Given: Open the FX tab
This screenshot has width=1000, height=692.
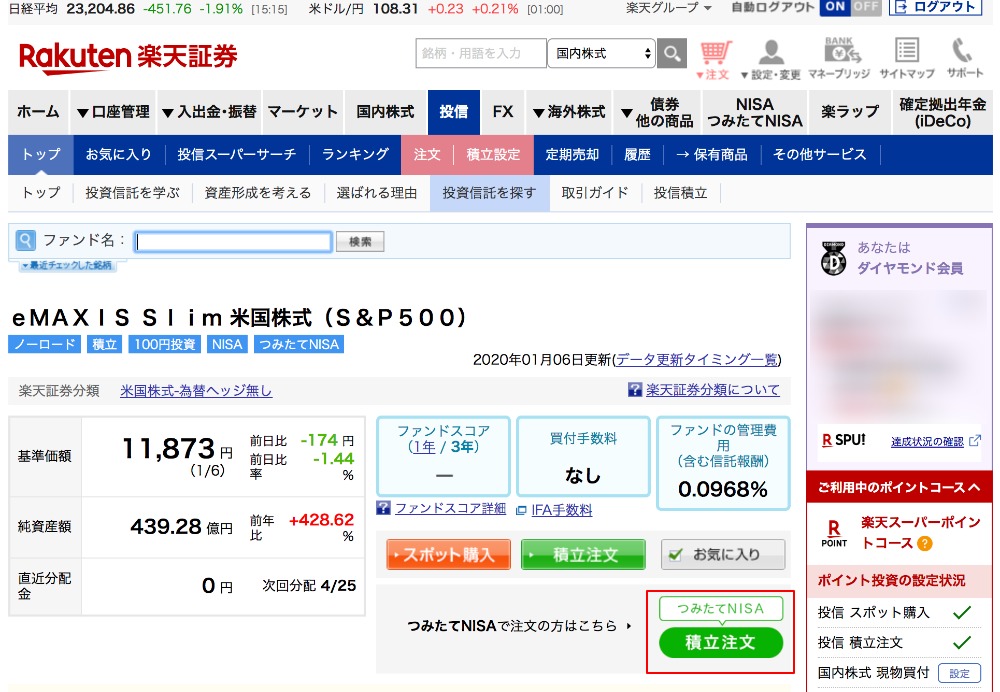Looking at the screenshot, I should click(x=503, y=112).
